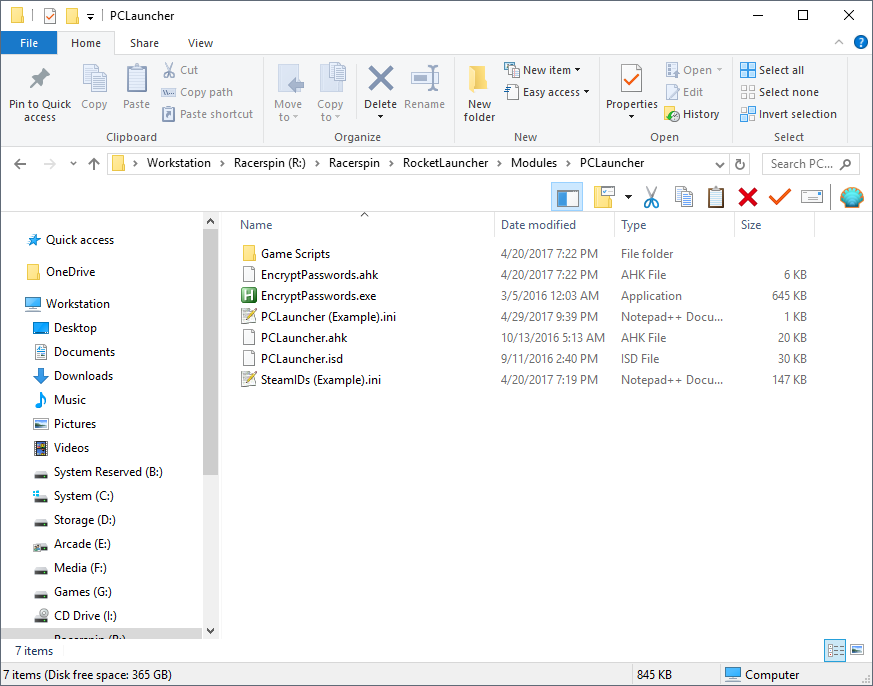This screenshot has width=873, height=686.
Task: Open the Delete dropdown arrow
Action: [380, 116]
